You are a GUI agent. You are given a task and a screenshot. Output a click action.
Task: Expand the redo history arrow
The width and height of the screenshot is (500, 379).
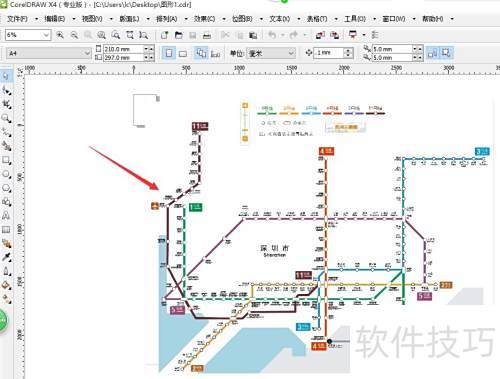coord(305,35)
